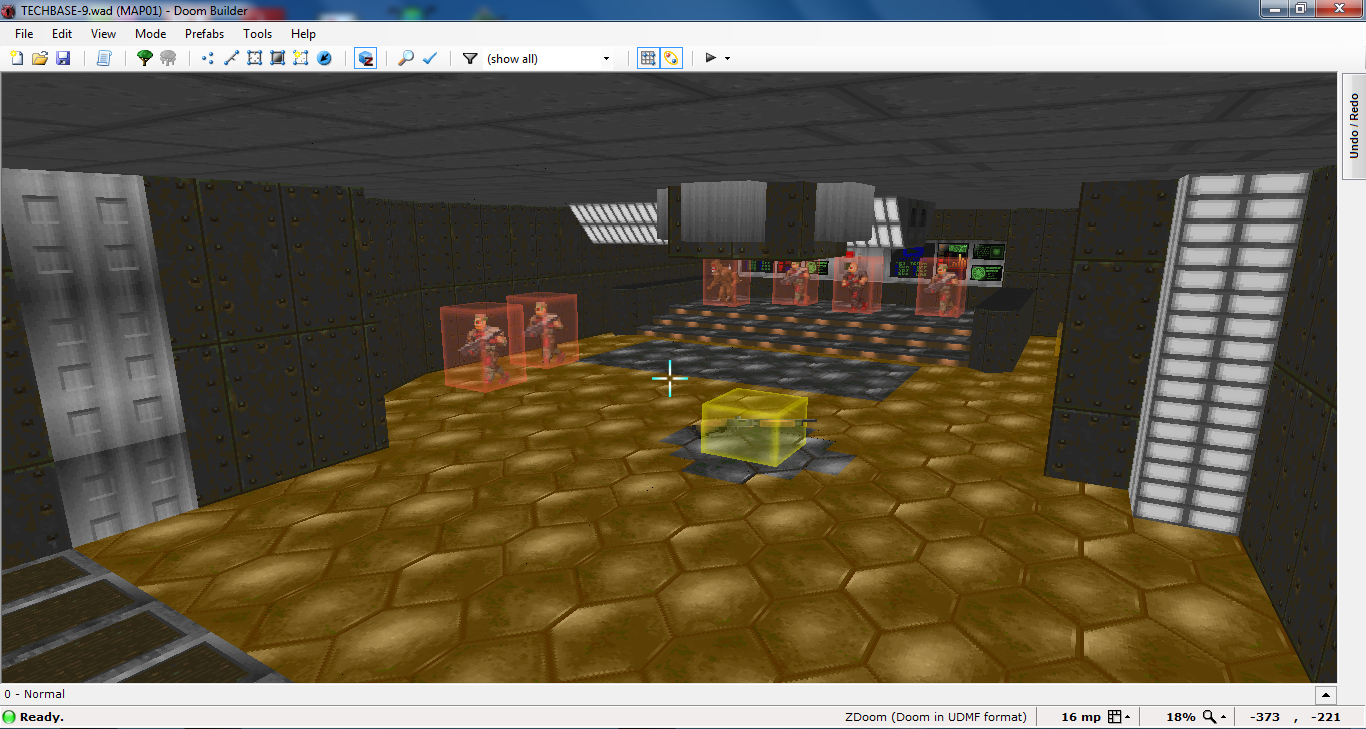Expand the info panel with arrow button
This screenshot has height=729, width=1366.
(x=1325, y=695)
